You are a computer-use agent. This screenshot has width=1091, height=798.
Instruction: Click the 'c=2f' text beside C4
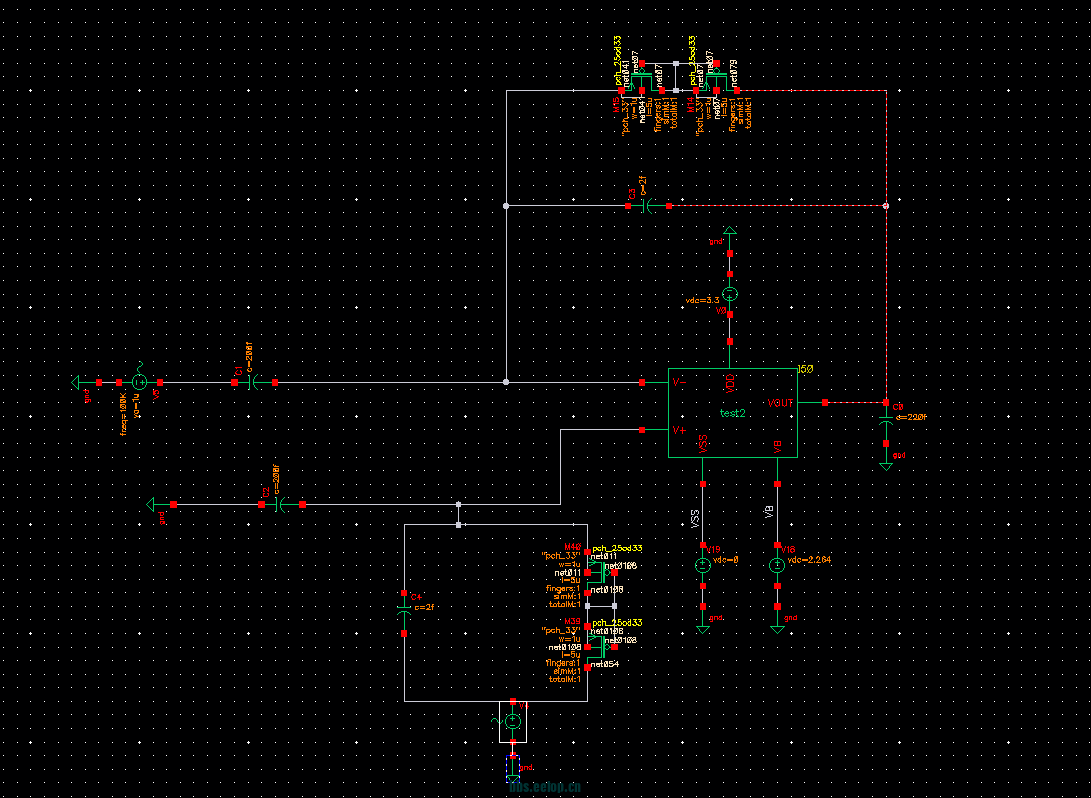424,607
